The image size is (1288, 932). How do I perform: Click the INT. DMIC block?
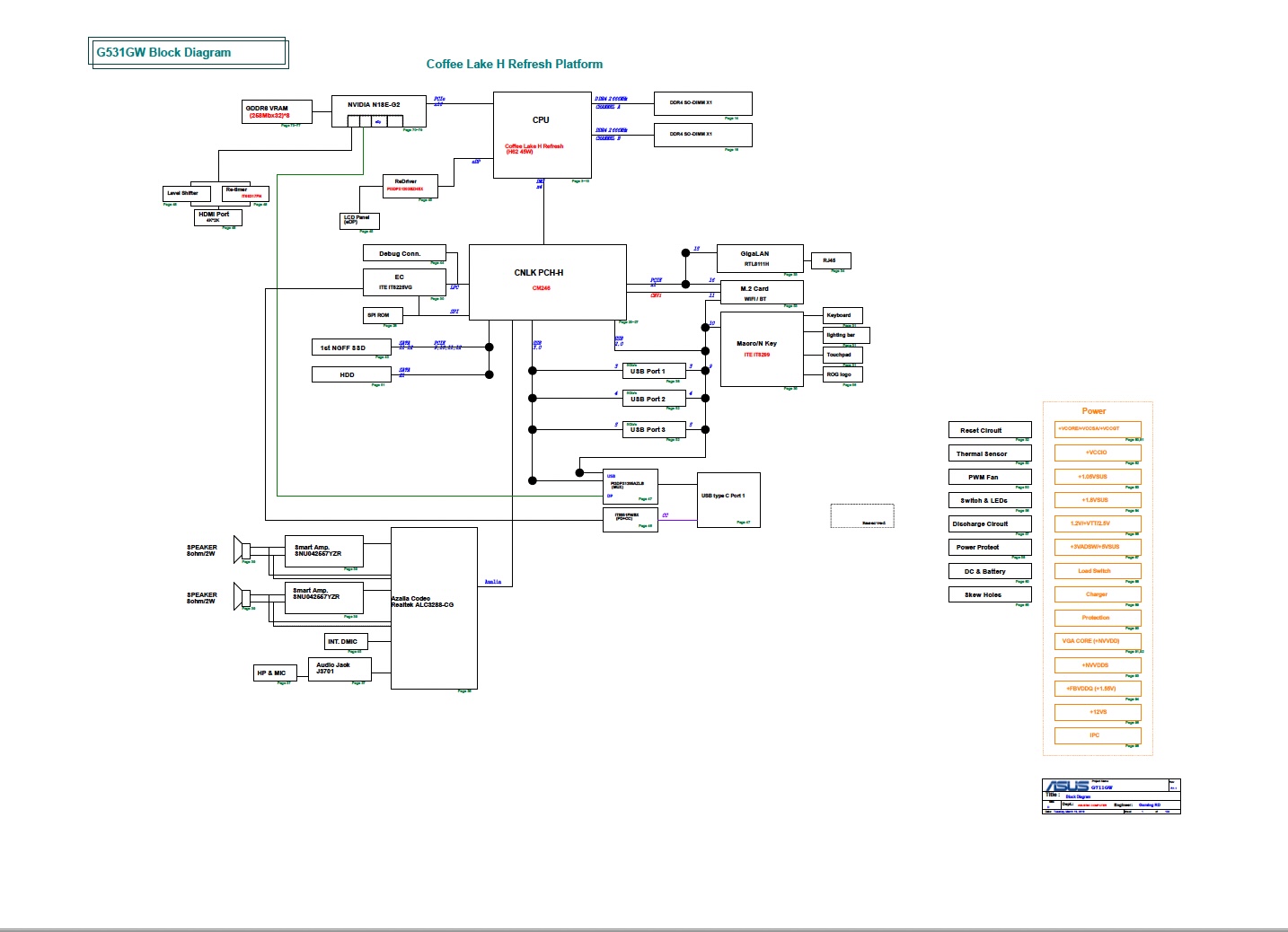348,641
